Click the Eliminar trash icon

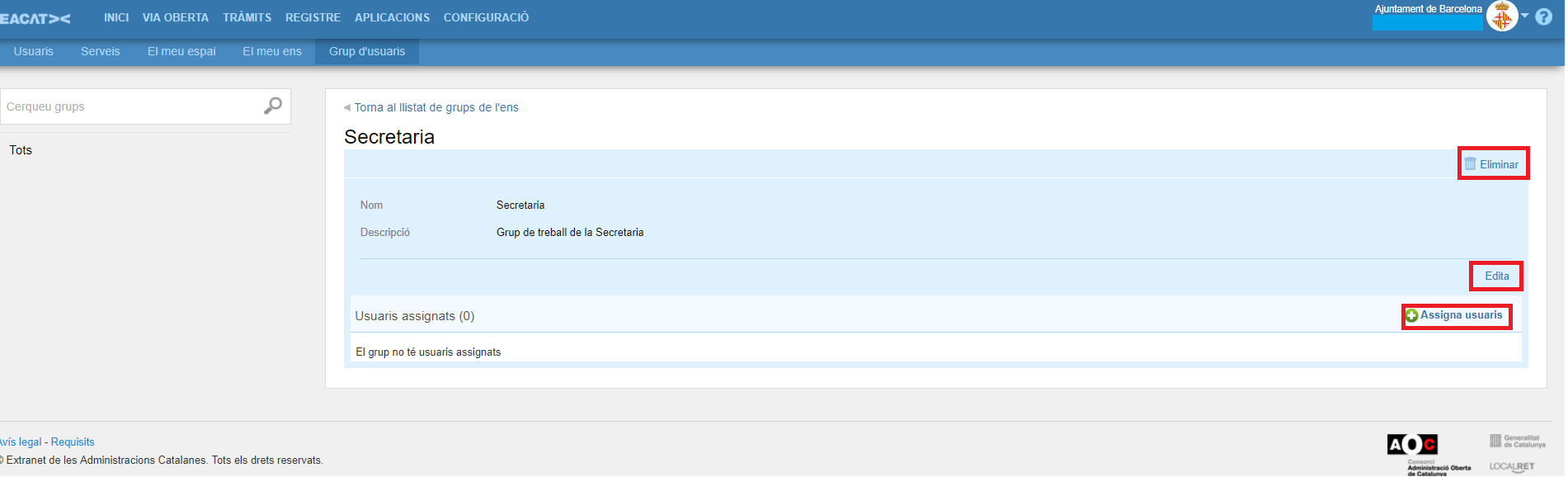(x=1470, y=164)
